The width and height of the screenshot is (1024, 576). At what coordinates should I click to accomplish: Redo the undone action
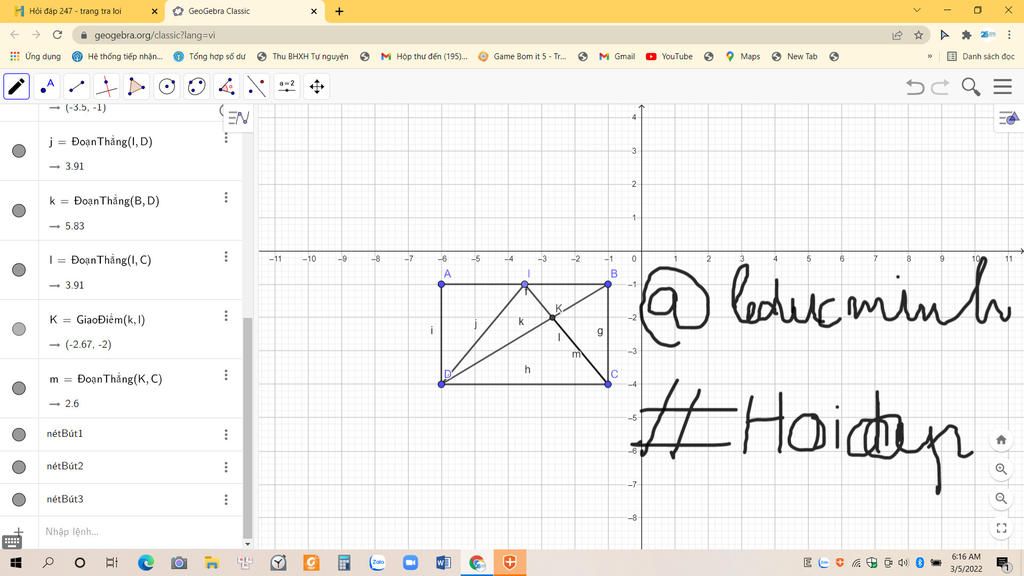pyautogui.click(x=940, y=86)
